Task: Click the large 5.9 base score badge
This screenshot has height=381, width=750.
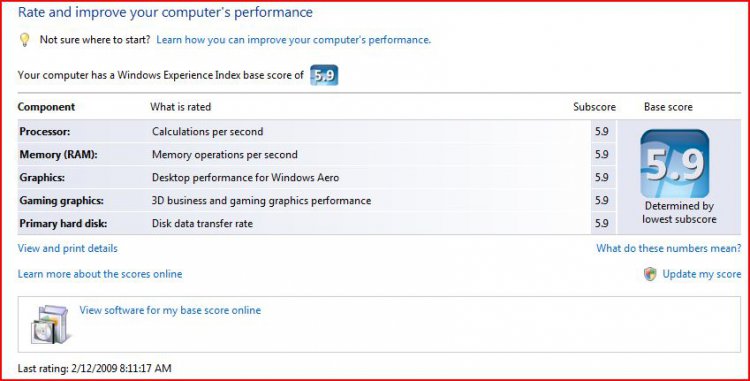Action: [674, 163]
